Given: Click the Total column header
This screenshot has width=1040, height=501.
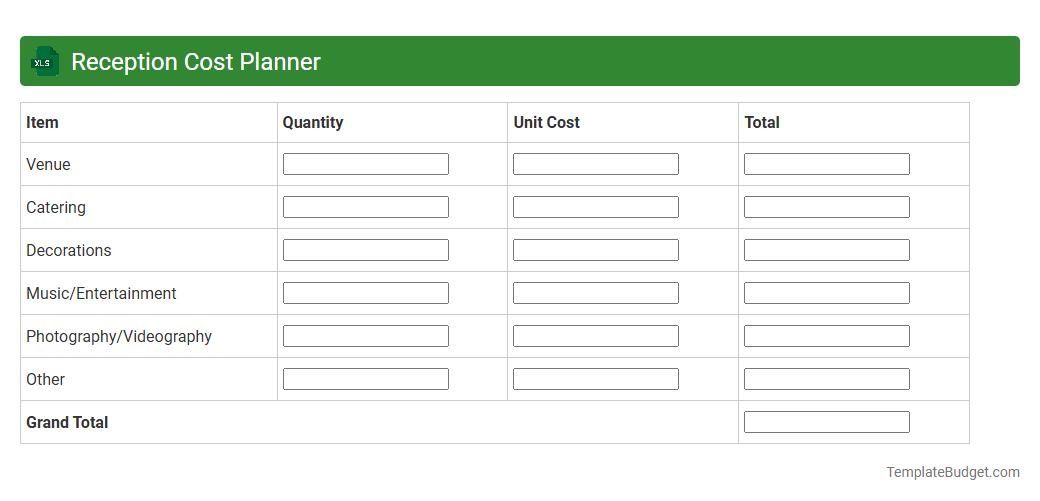Looking at the screenshot, I should (x=761, y=123).
